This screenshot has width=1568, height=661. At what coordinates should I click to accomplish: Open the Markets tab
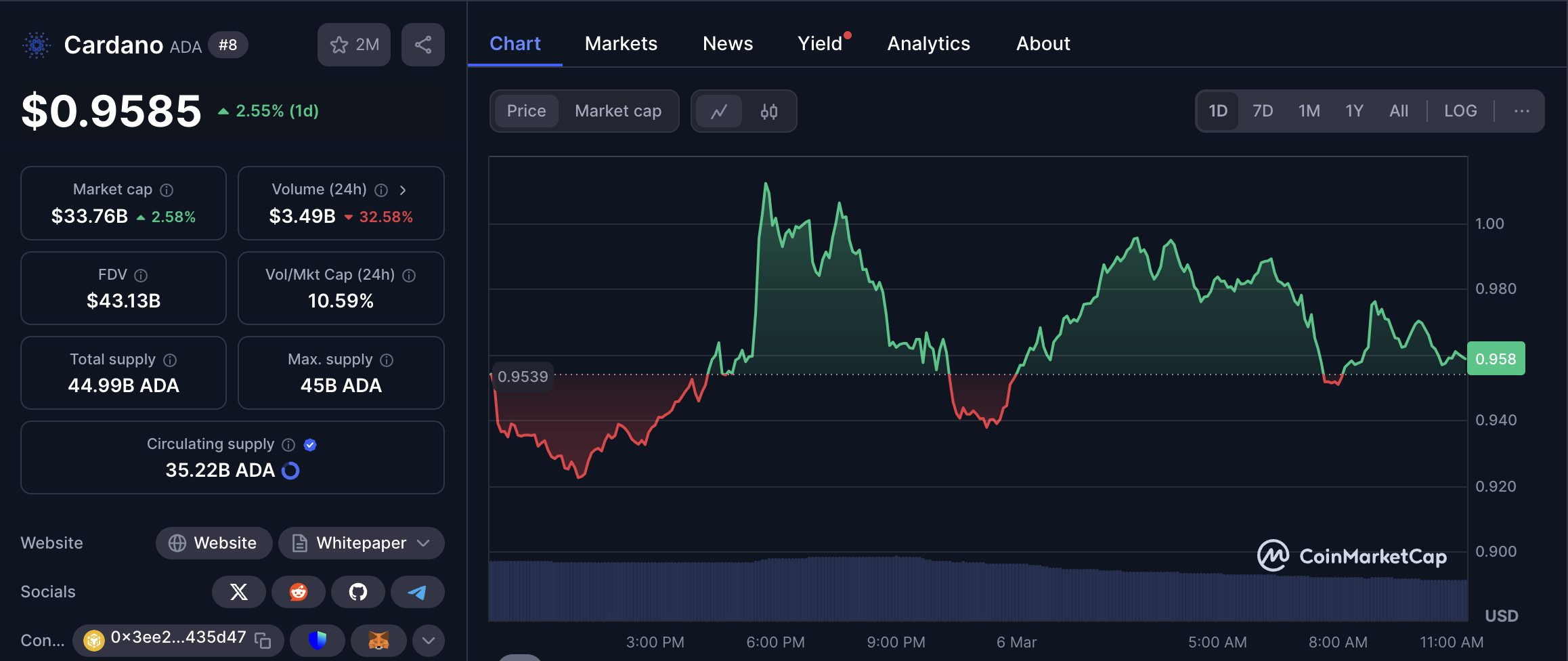(621, 43)
